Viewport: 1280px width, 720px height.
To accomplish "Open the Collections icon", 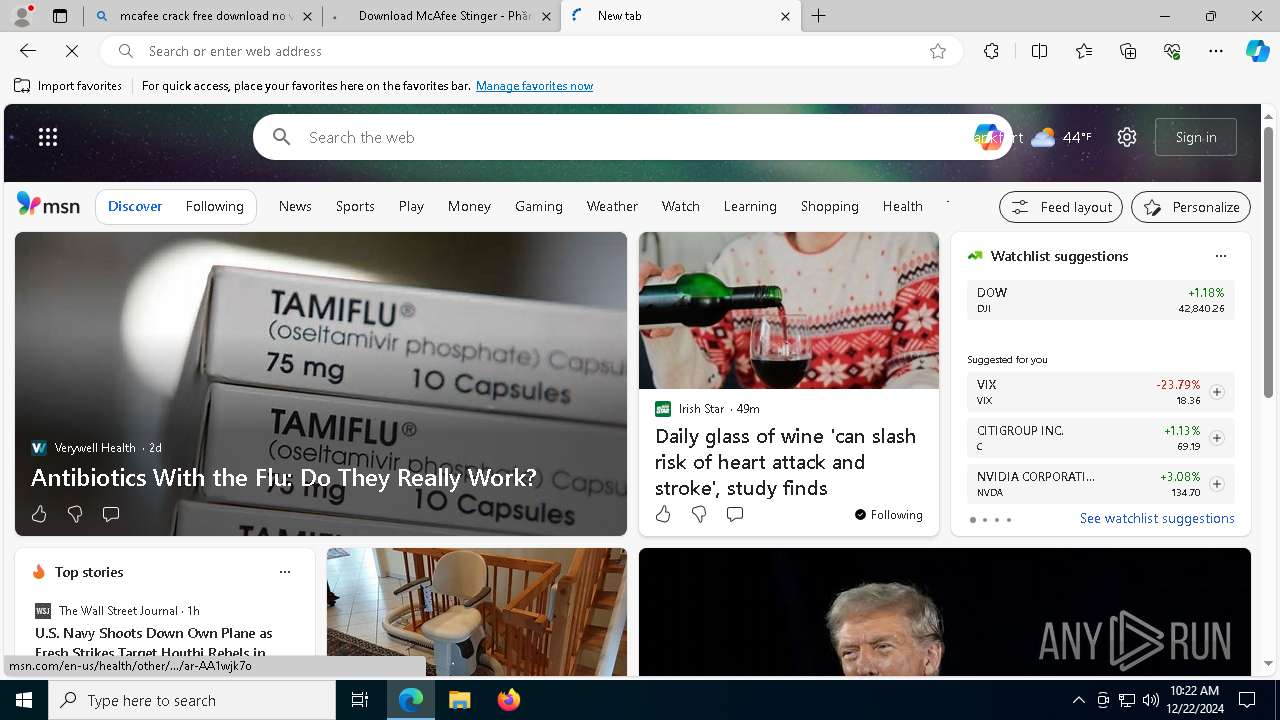I will pos(1128,51).
